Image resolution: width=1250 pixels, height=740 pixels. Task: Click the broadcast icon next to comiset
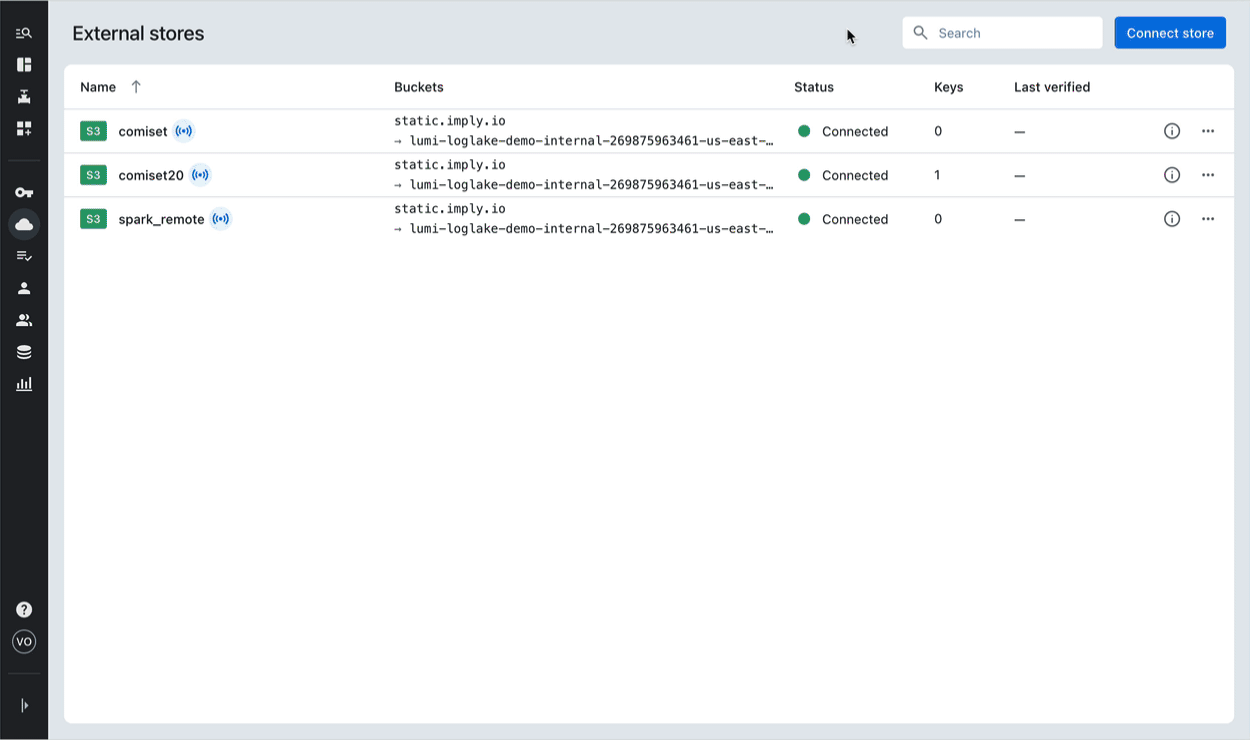coord(184,131)
